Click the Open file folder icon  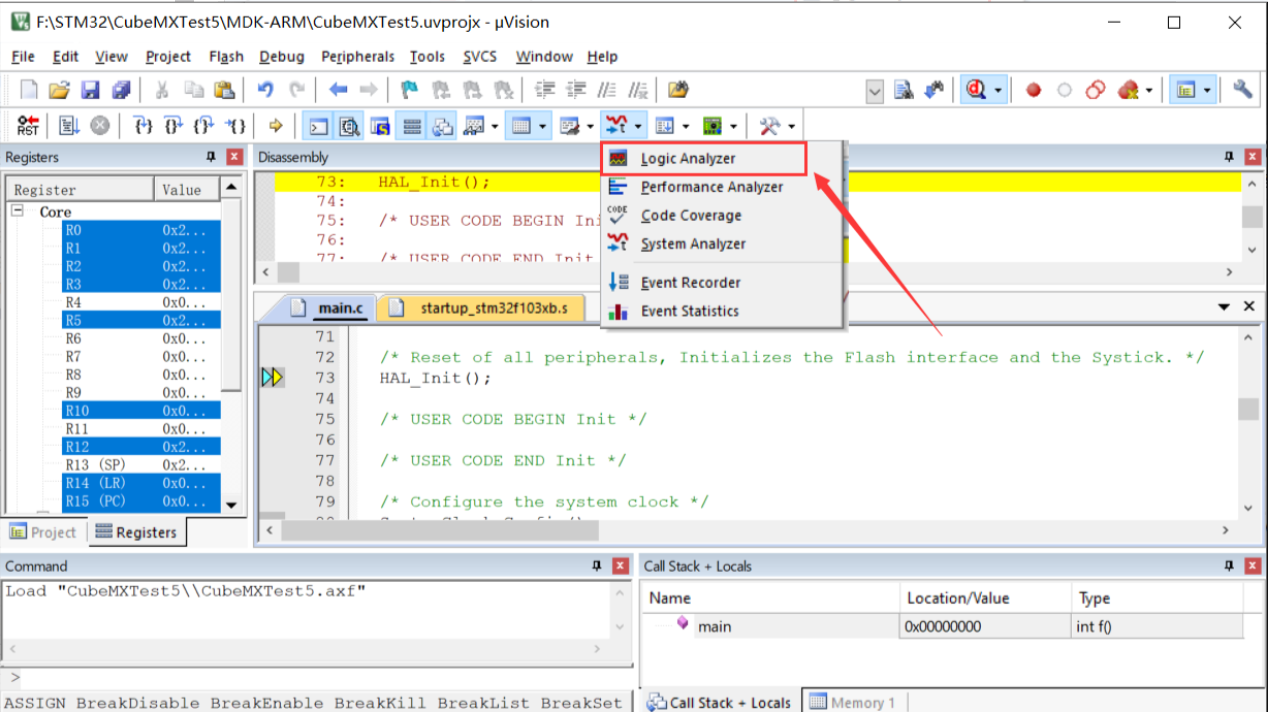click(59, 90)
